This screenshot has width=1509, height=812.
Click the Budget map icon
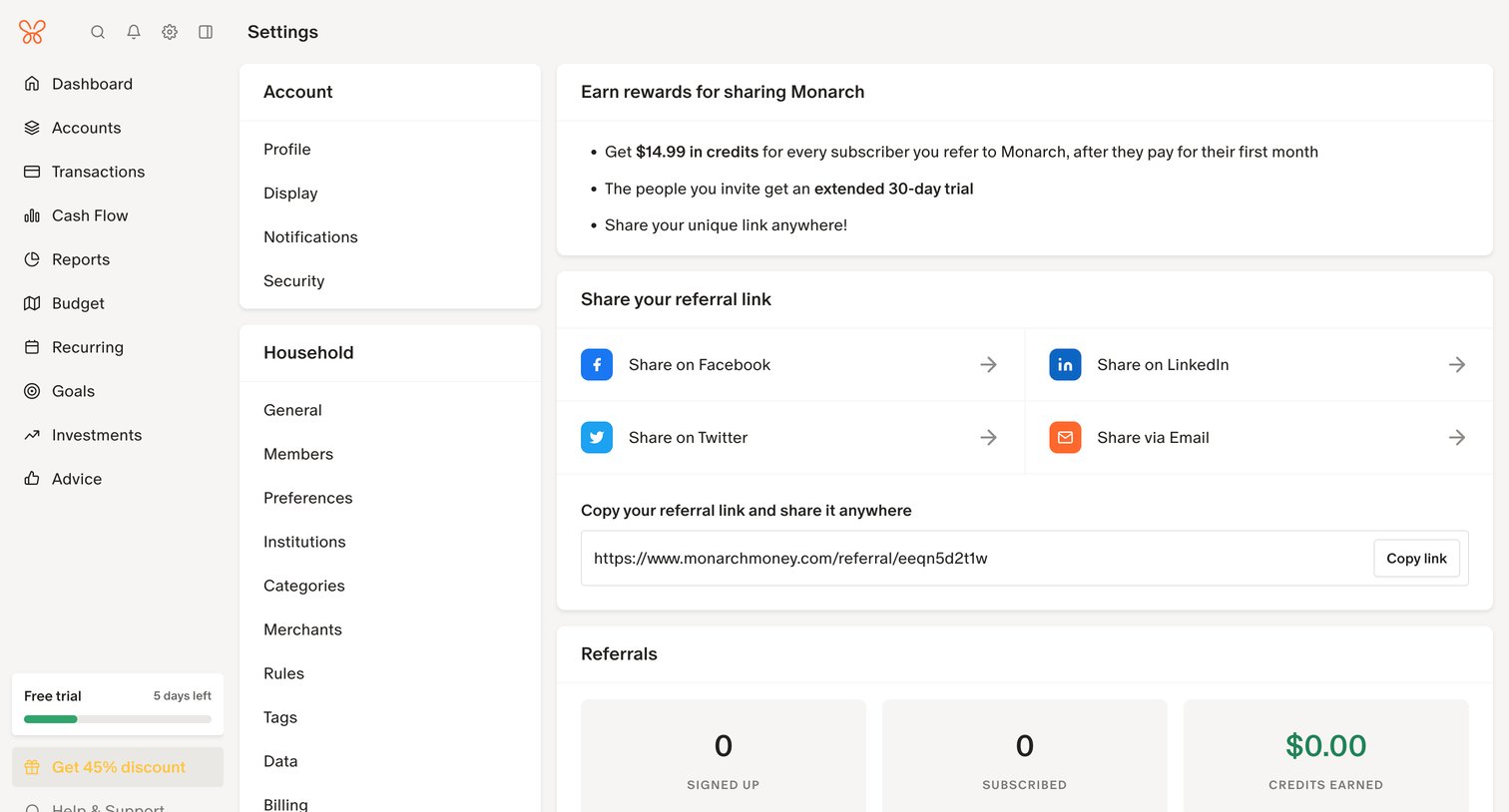tap(32, 303)
